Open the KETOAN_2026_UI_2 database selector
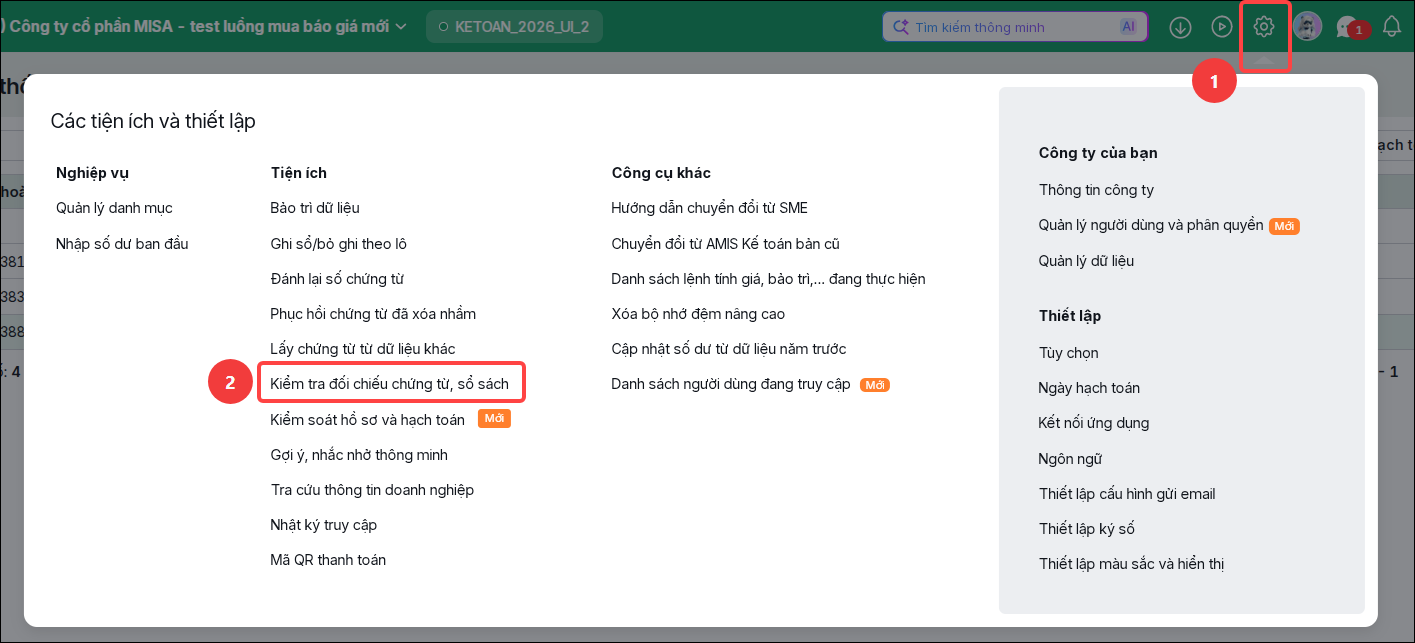 click(x=514, y=27)
